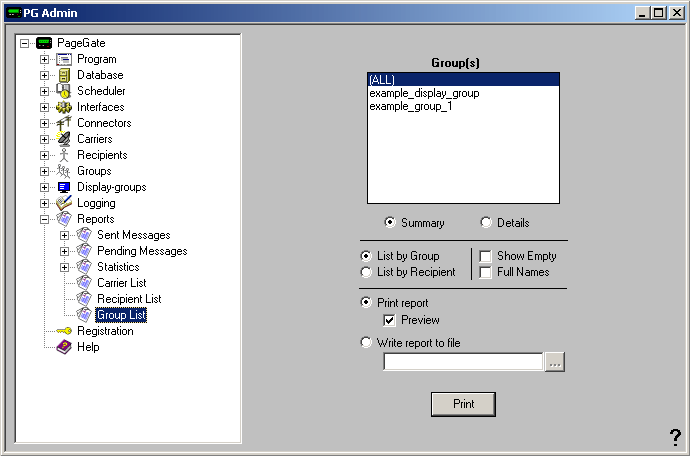Click the Carriers satellite dish icon
The image size is (690, 456).
[x=64, y=139]
